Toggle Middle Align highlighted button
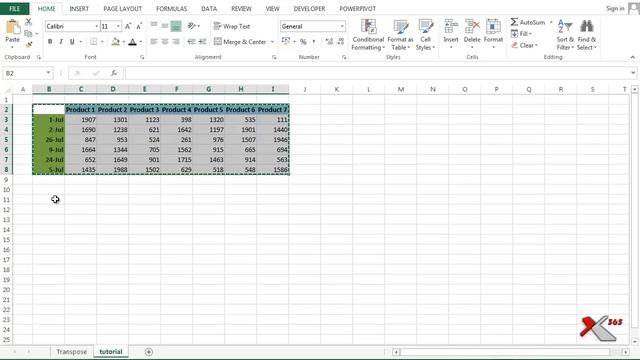640x360 pixels. pyautogui.click(x=165, y=26)
